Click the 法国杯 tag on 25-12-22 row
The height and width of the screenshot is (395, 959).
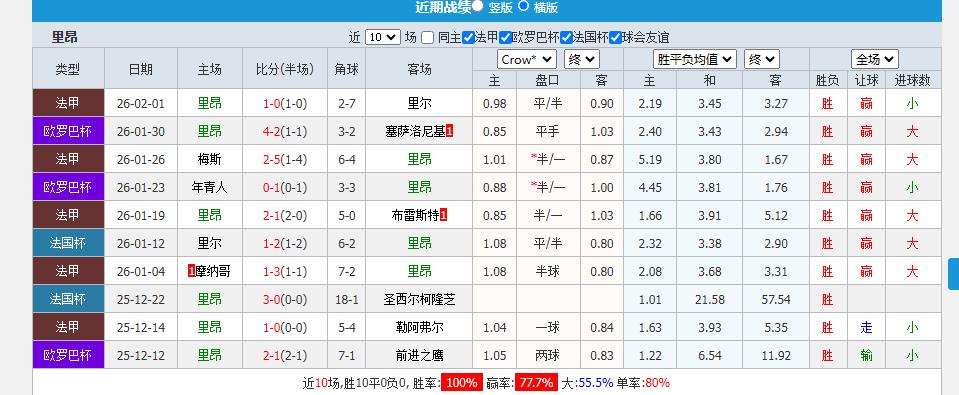click(x=68, y=300)
